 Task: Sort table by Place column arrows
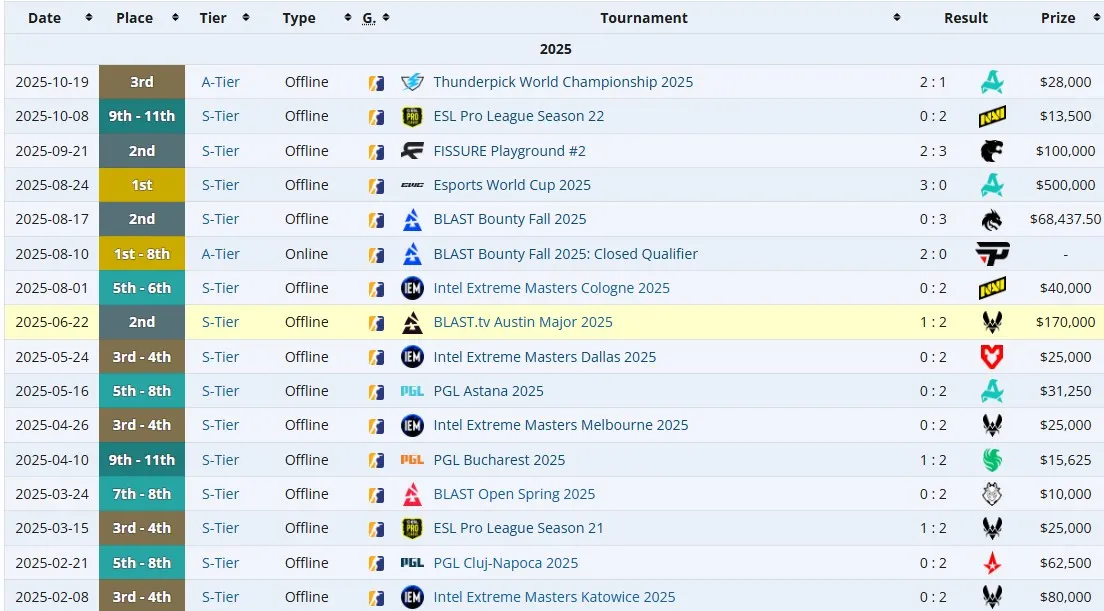[175, 18]
